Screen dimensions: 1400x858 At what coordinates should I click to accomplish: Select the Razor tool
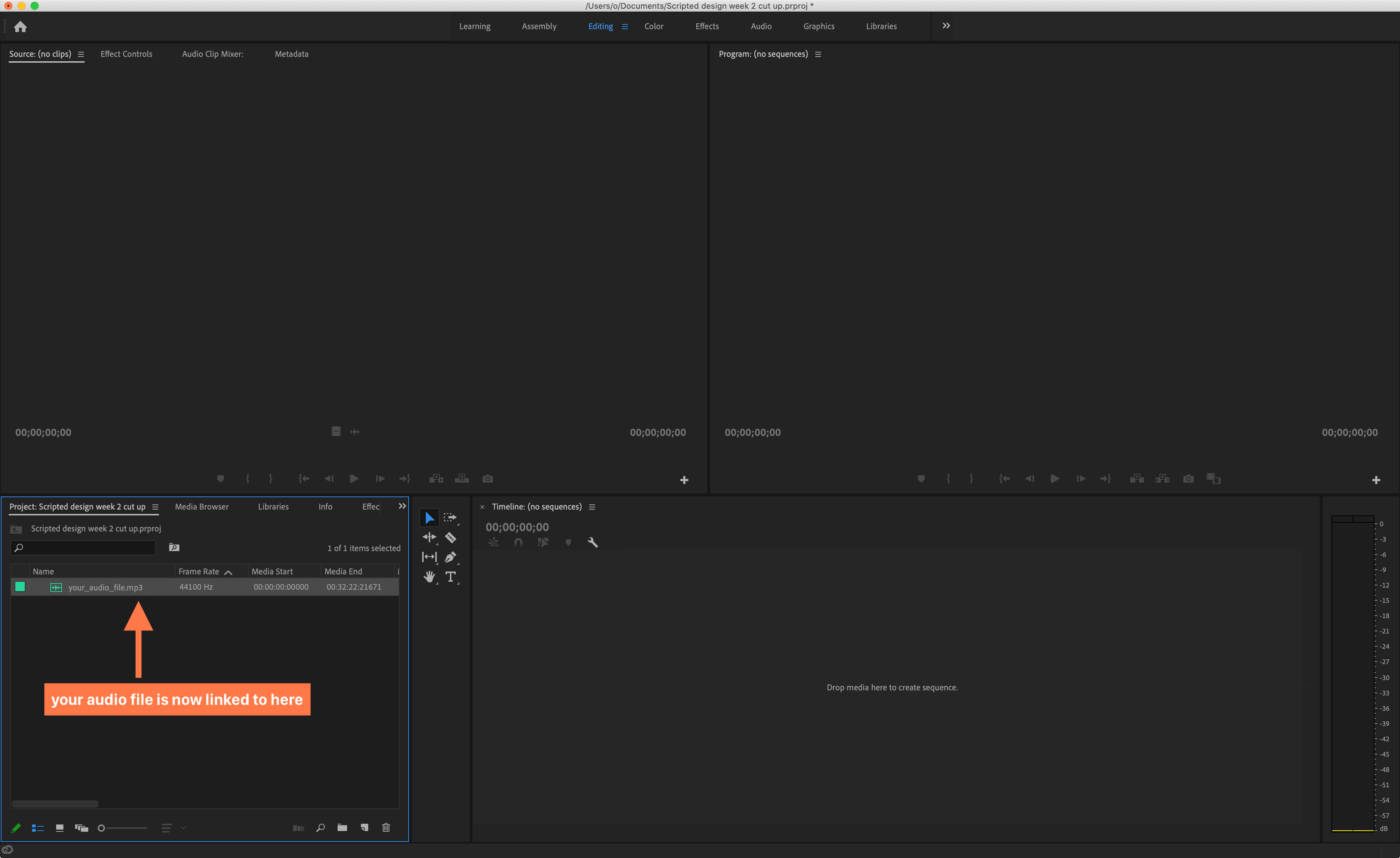pyautogui.click(x=451, y=537)
